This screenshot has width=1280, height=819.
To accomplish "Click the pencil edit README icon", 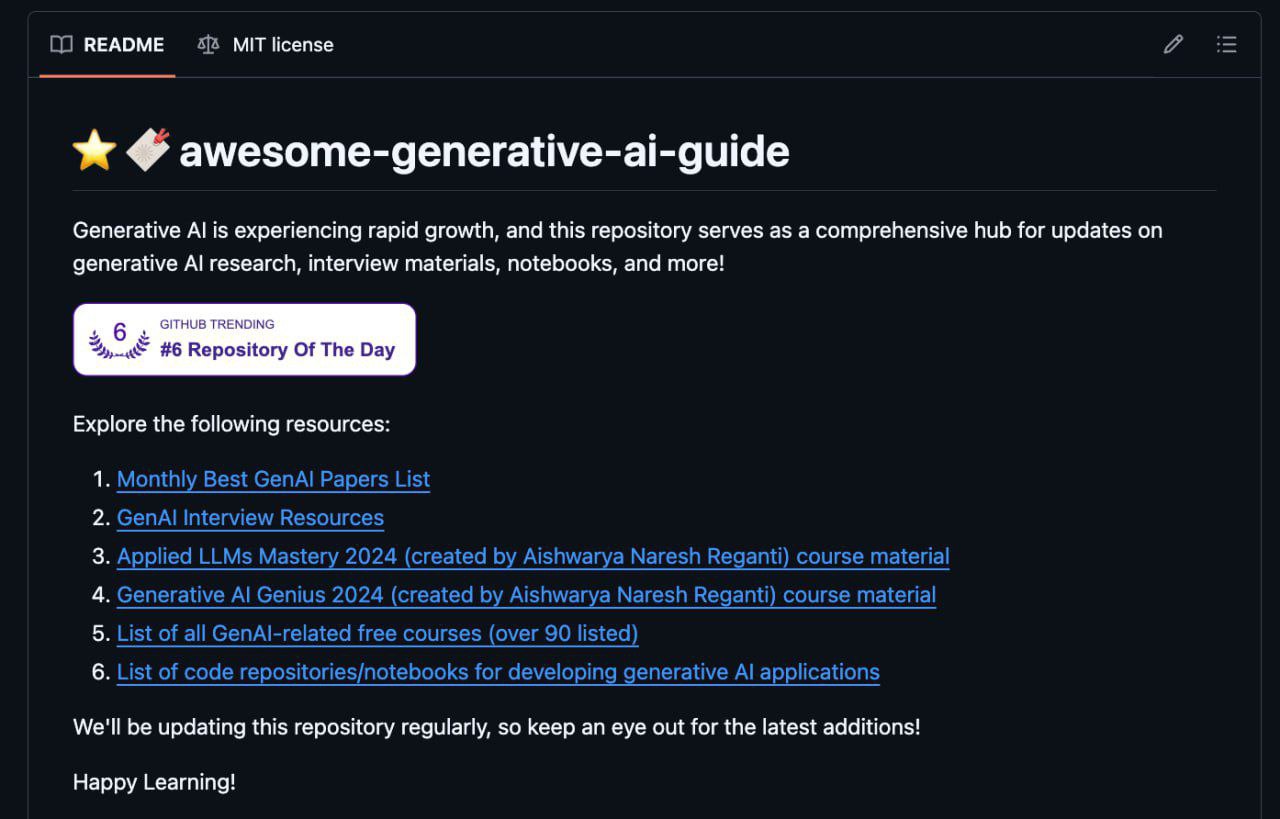I will point(1173,44).
